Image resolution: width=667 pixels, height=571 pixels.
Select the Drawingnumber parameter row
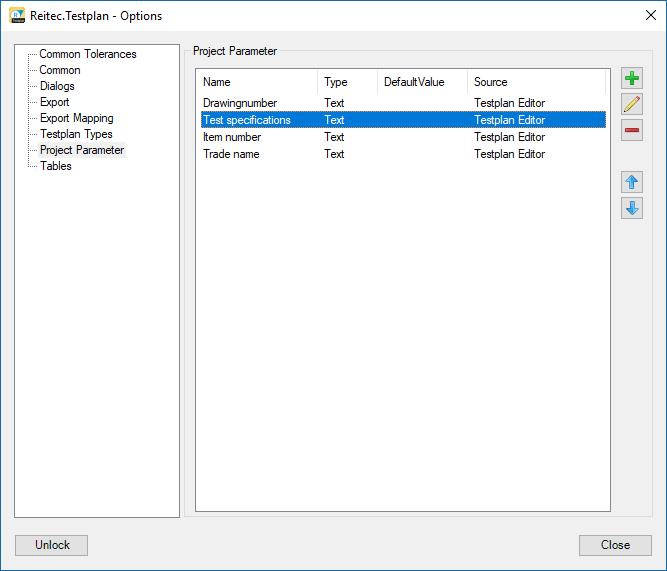point(240,103)
